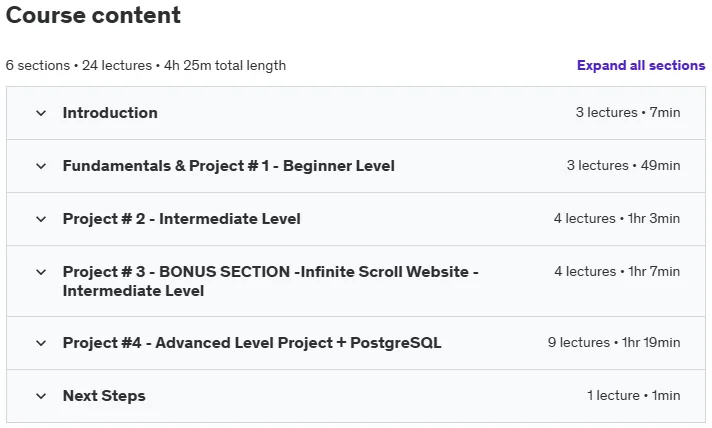Expand the Project #2 Intermediate Level heading
The image size is (712, 428).
[x=181, y=219]
